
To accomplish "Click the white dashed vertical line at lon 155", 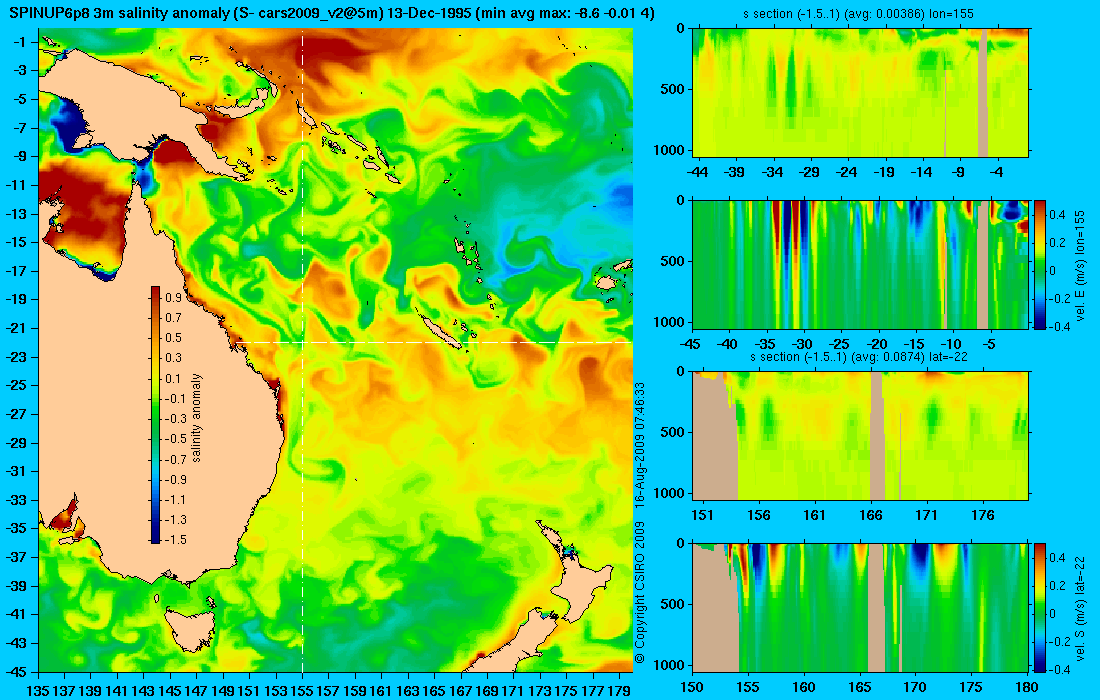I will [x=302, y=350].
